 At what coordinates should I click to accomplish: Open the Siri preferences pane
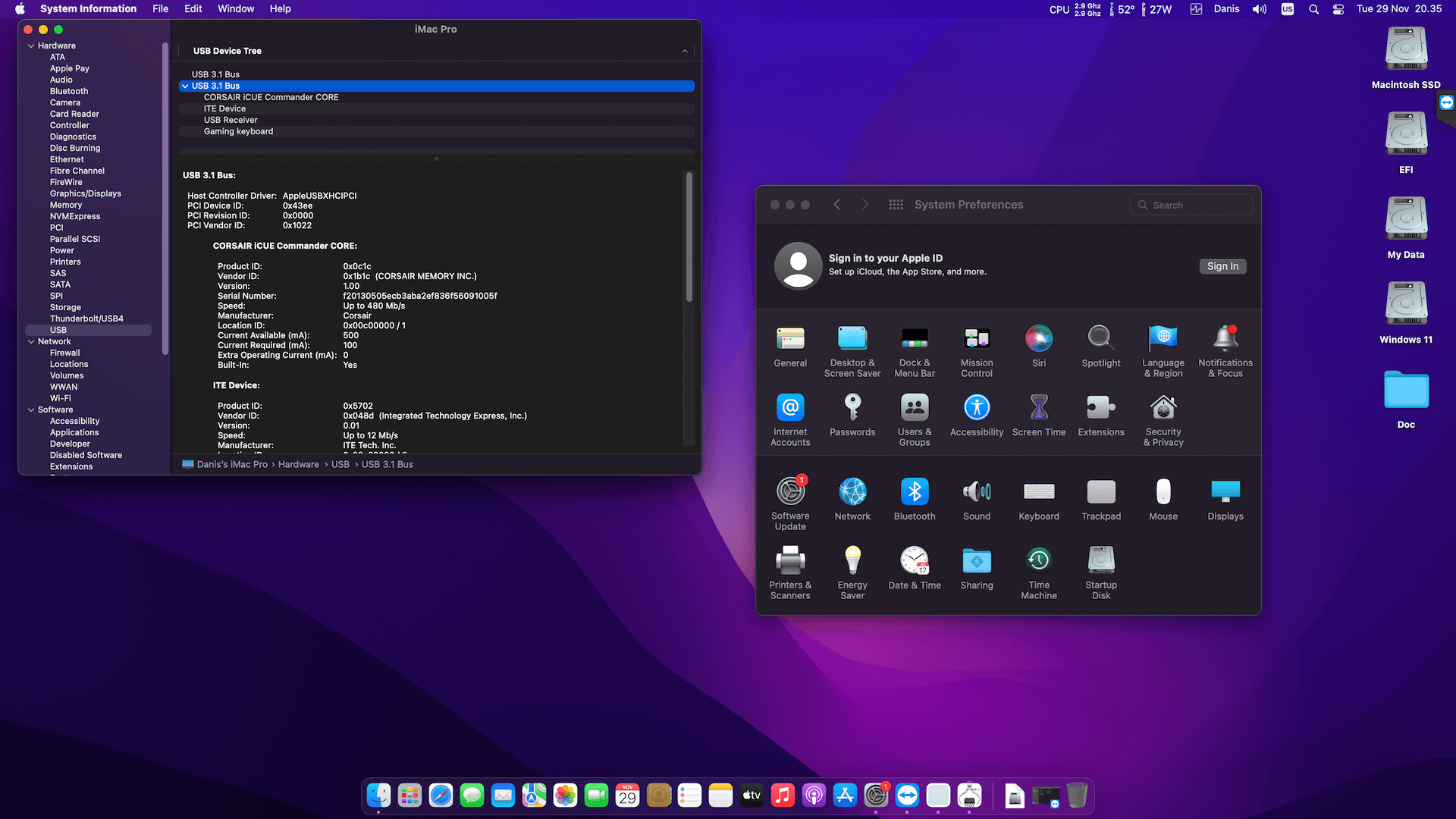click(x=1038, y=339)
